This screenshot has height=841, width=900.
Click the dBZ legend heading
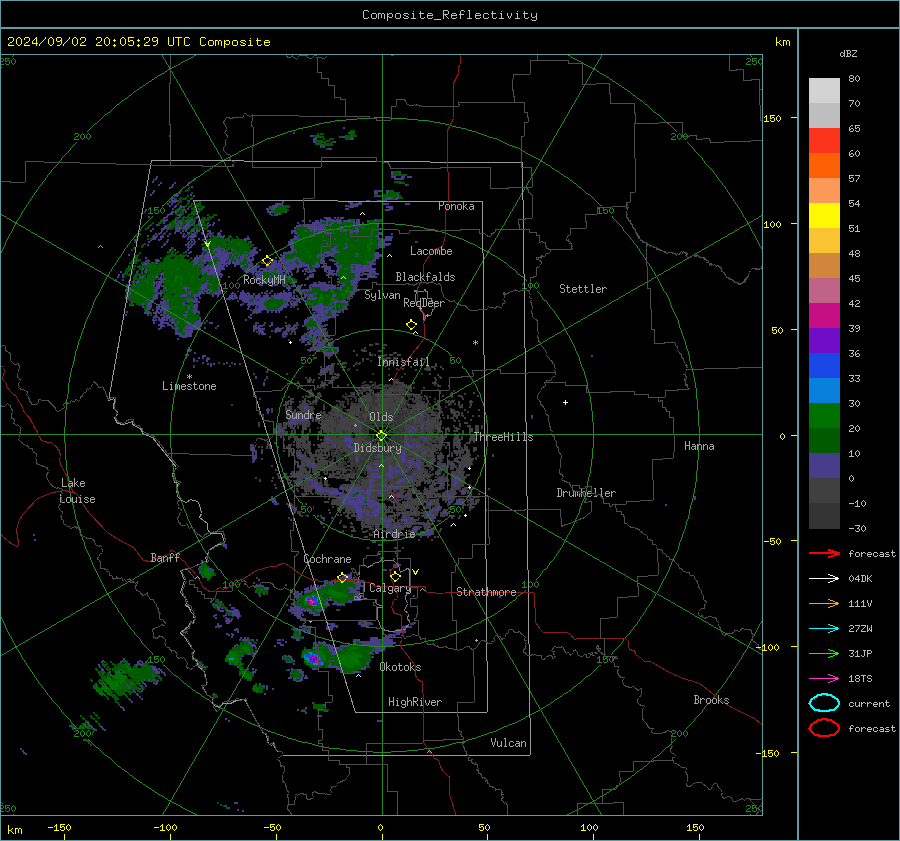[848, 53]
